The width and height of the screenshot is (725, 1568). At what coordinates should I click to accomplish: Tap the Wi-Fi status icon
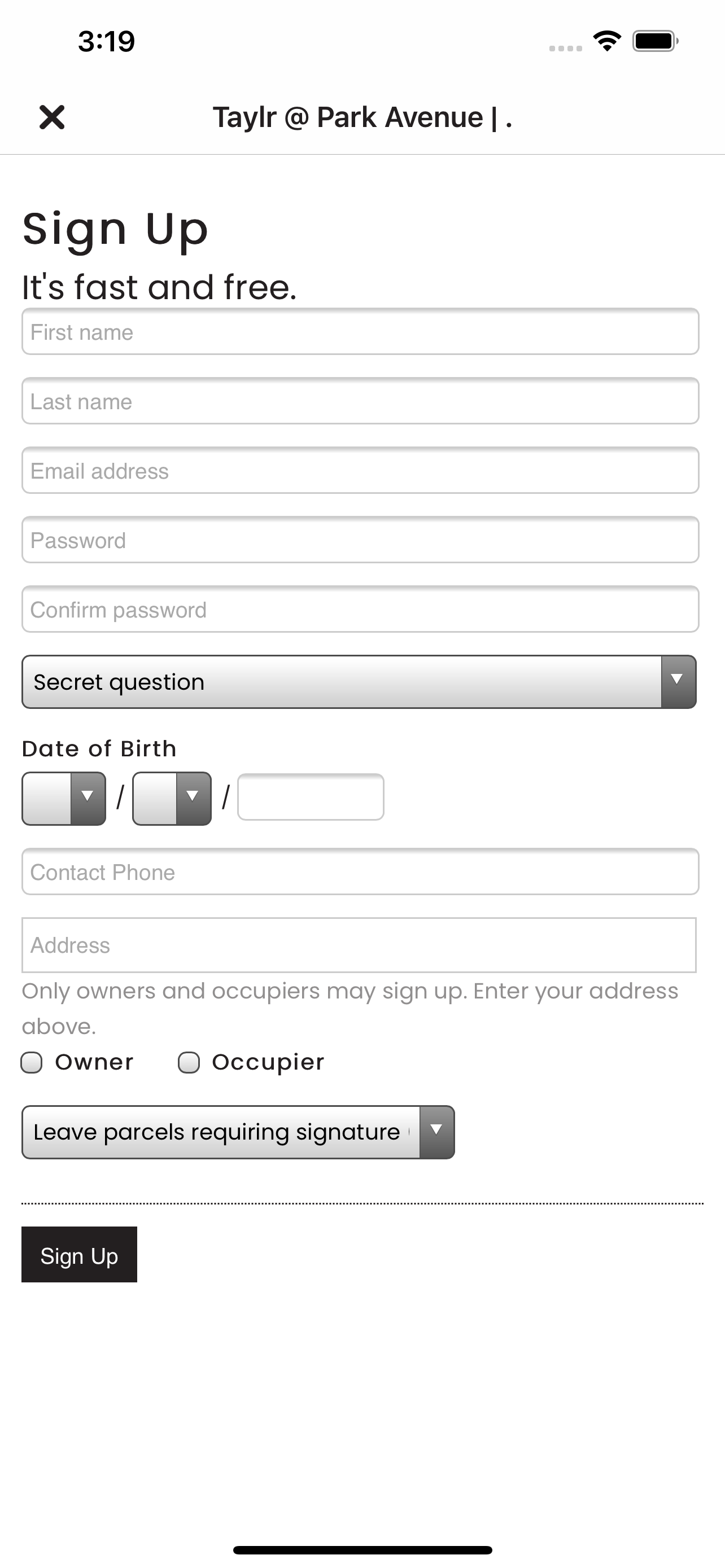point(607,41)
